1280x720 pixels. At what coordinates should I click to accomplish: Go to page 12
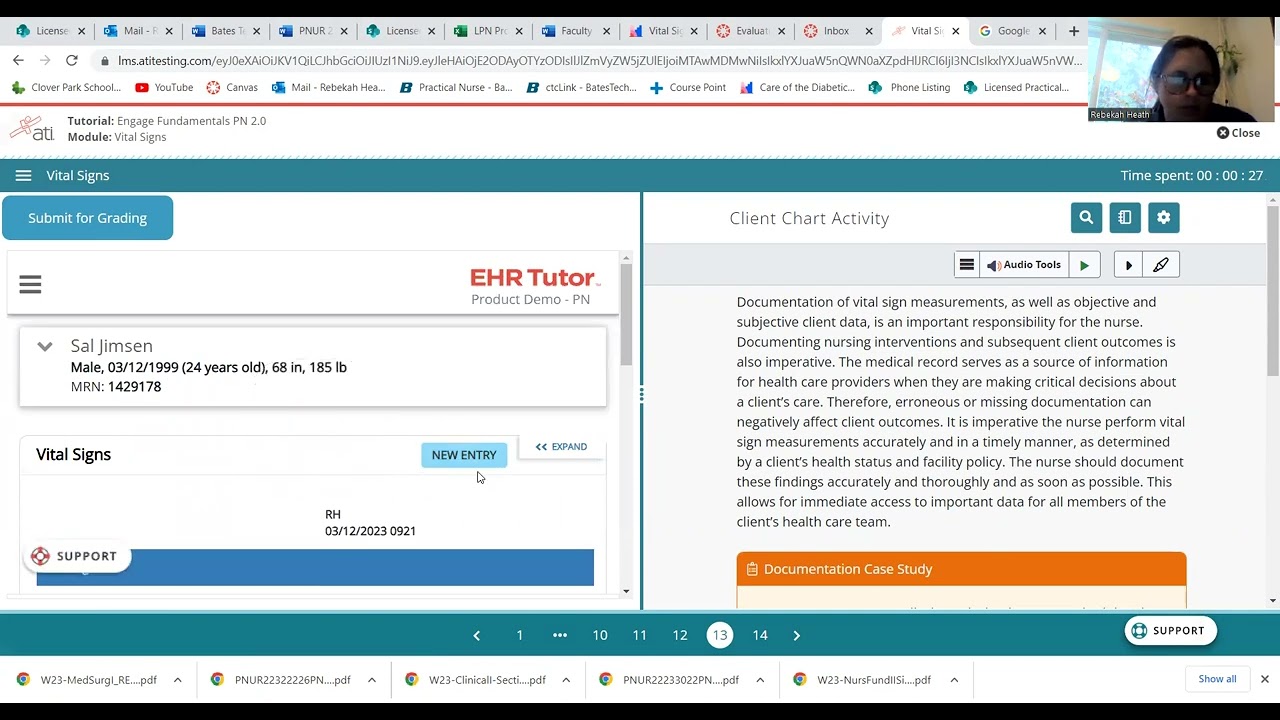point(680,635)
